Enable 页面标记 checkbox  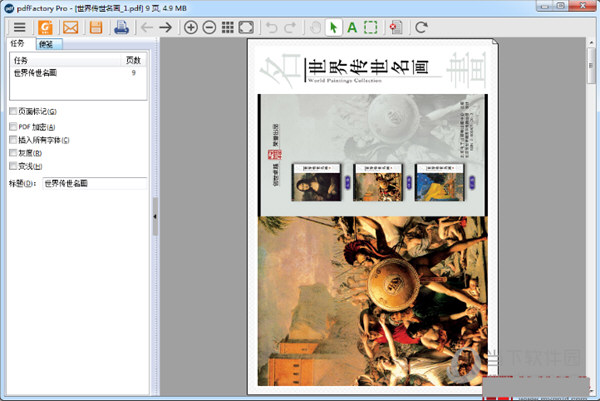(12, 111)
